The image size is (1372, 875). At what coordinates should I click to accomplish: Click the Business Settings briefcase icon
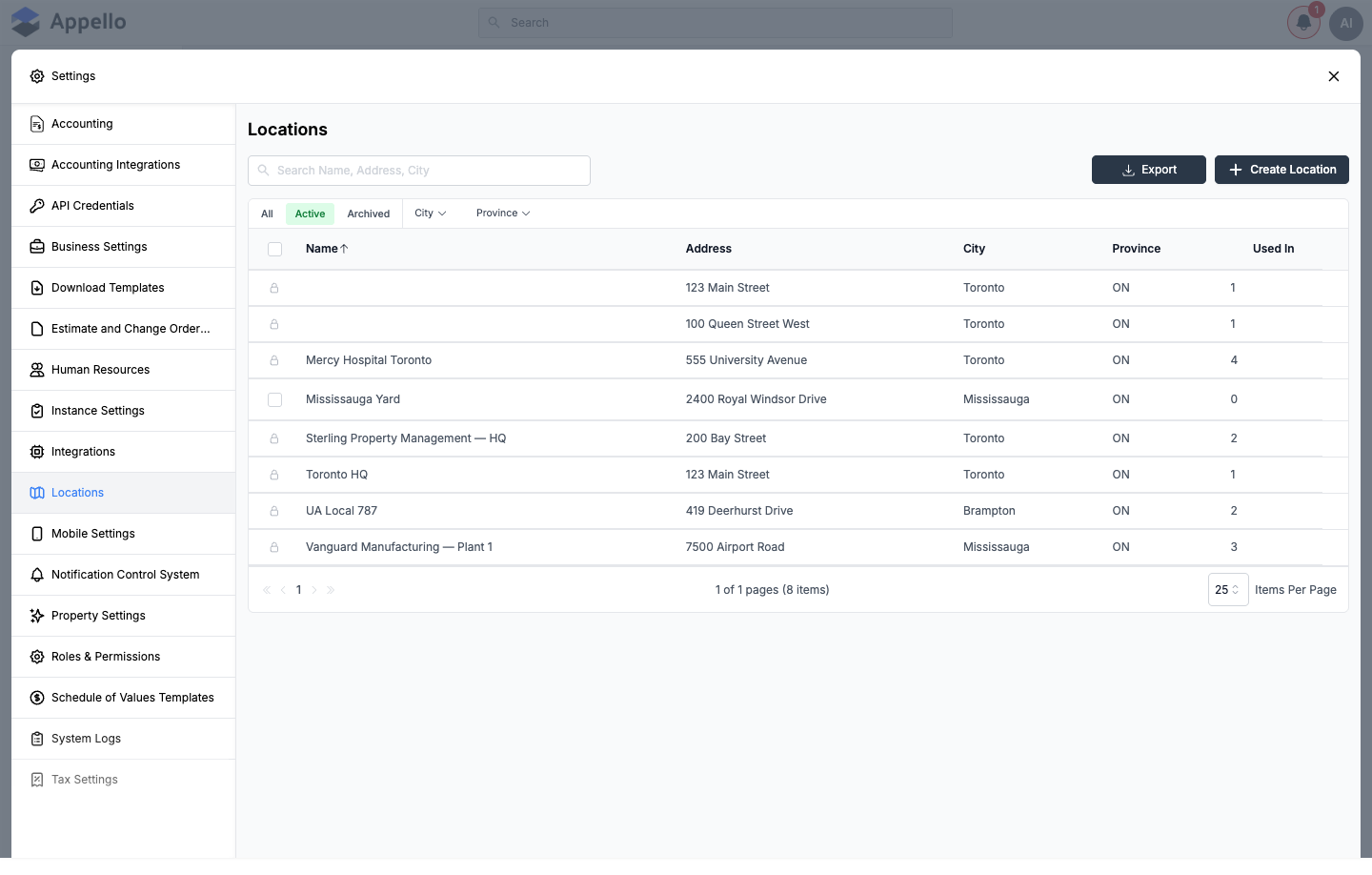37,247
